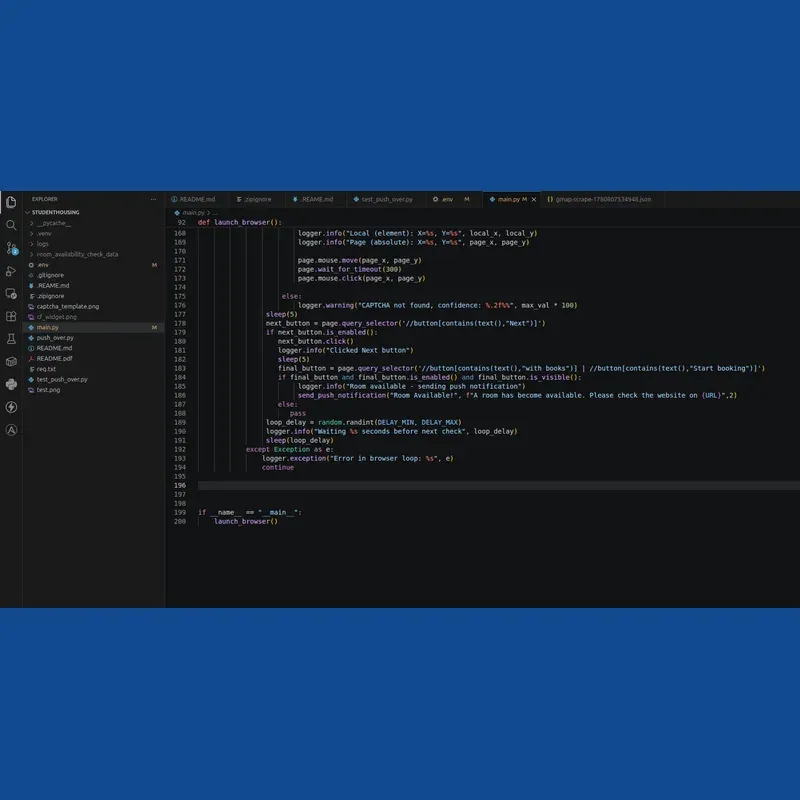Open .env file in Explorer tree
The image size is (800, 800).
pyautogui.click(x=93, y=265)
